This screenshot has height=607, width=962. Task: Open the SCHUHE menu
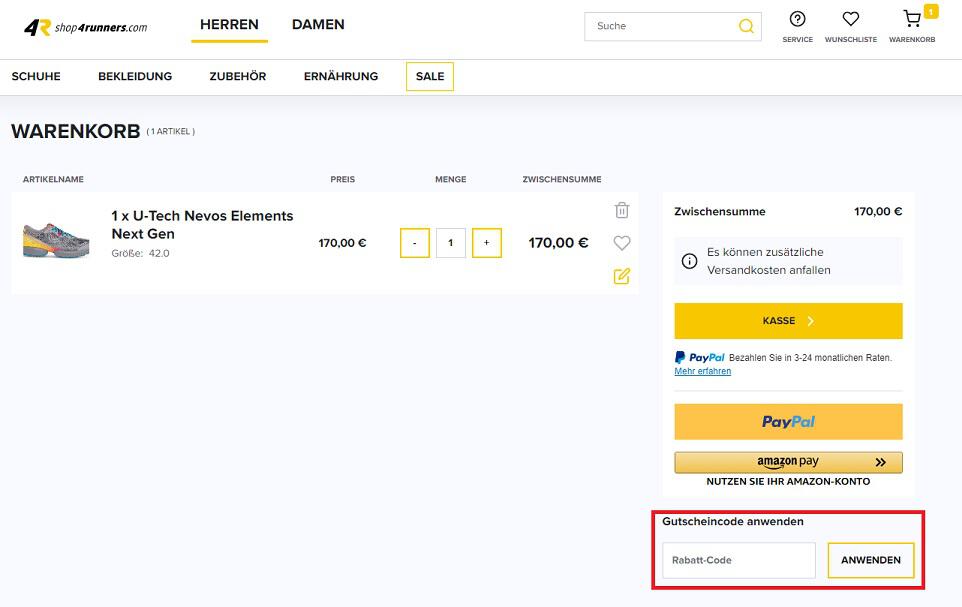pyautogui.click(x=36, y=76)
